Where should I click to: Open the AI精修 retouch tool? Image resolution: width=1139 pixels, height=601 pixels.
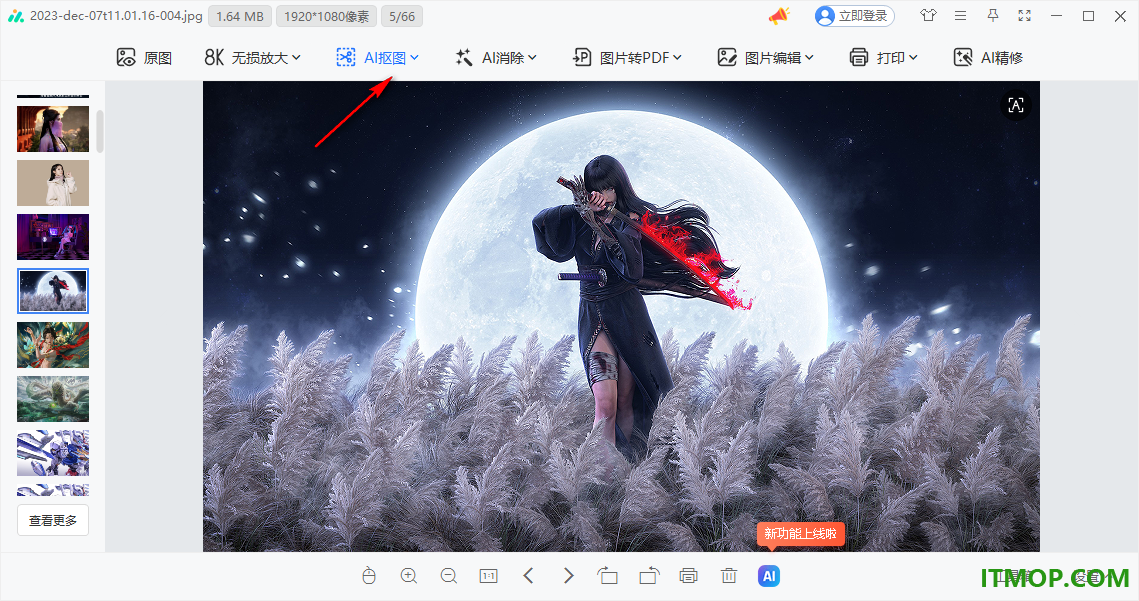[988, 57]
